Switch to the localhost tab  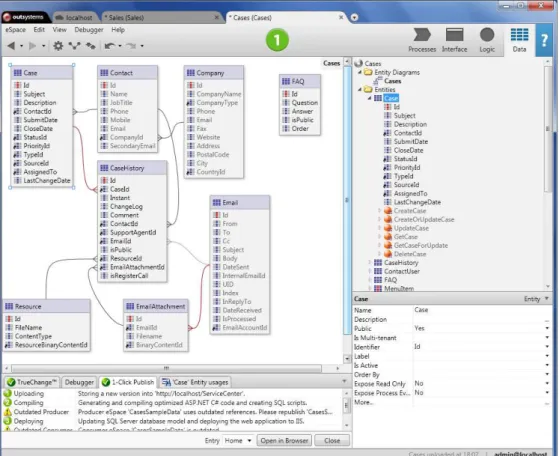[76, 17]
